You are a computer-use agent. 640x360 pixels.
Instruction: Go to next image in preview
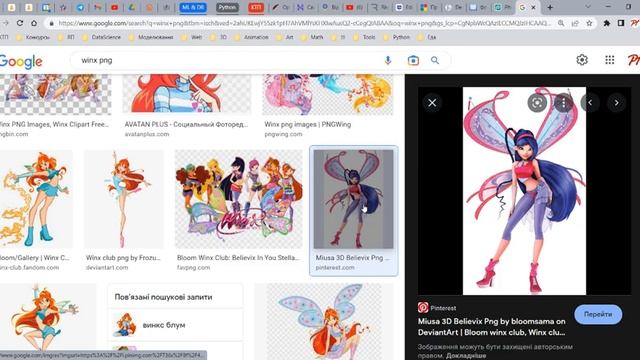[616, 103]
